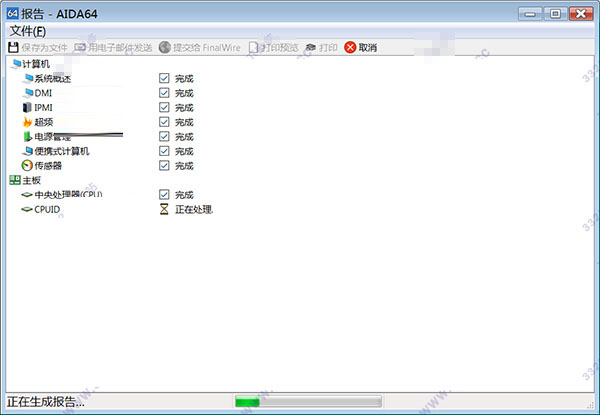This screenshot has height=415, width=600.
Task: Click the 超频 flame icon
Action: pyautogui.click(x=27, y=122)
